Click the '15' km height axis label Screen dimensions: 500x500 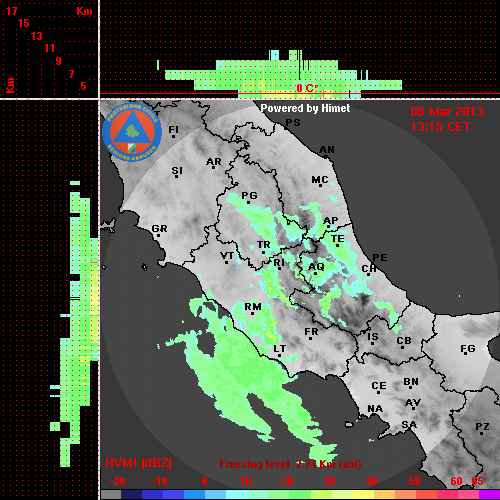[x=24, y=23]
